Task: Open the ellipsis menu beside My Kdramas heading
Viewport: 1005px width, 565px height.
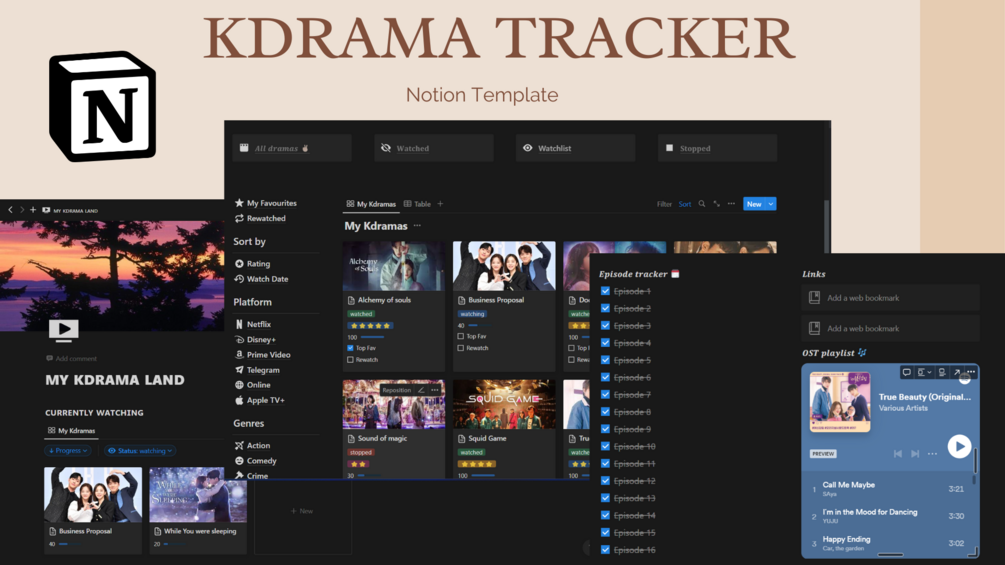Action: 417,225
